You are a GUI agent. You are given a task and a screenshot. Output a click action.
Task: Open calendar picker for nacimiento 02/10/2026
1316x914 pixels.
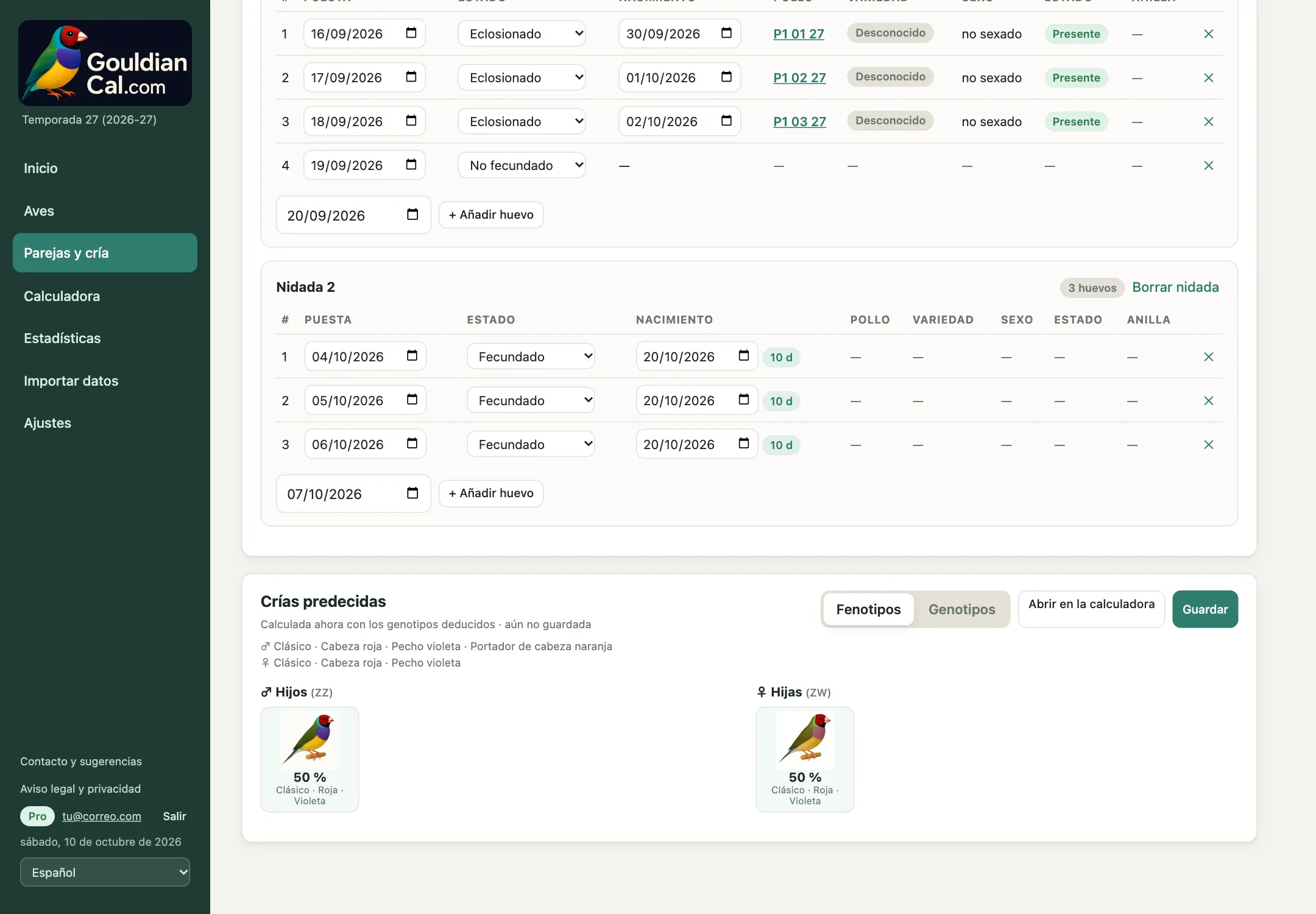coord(726,121)
